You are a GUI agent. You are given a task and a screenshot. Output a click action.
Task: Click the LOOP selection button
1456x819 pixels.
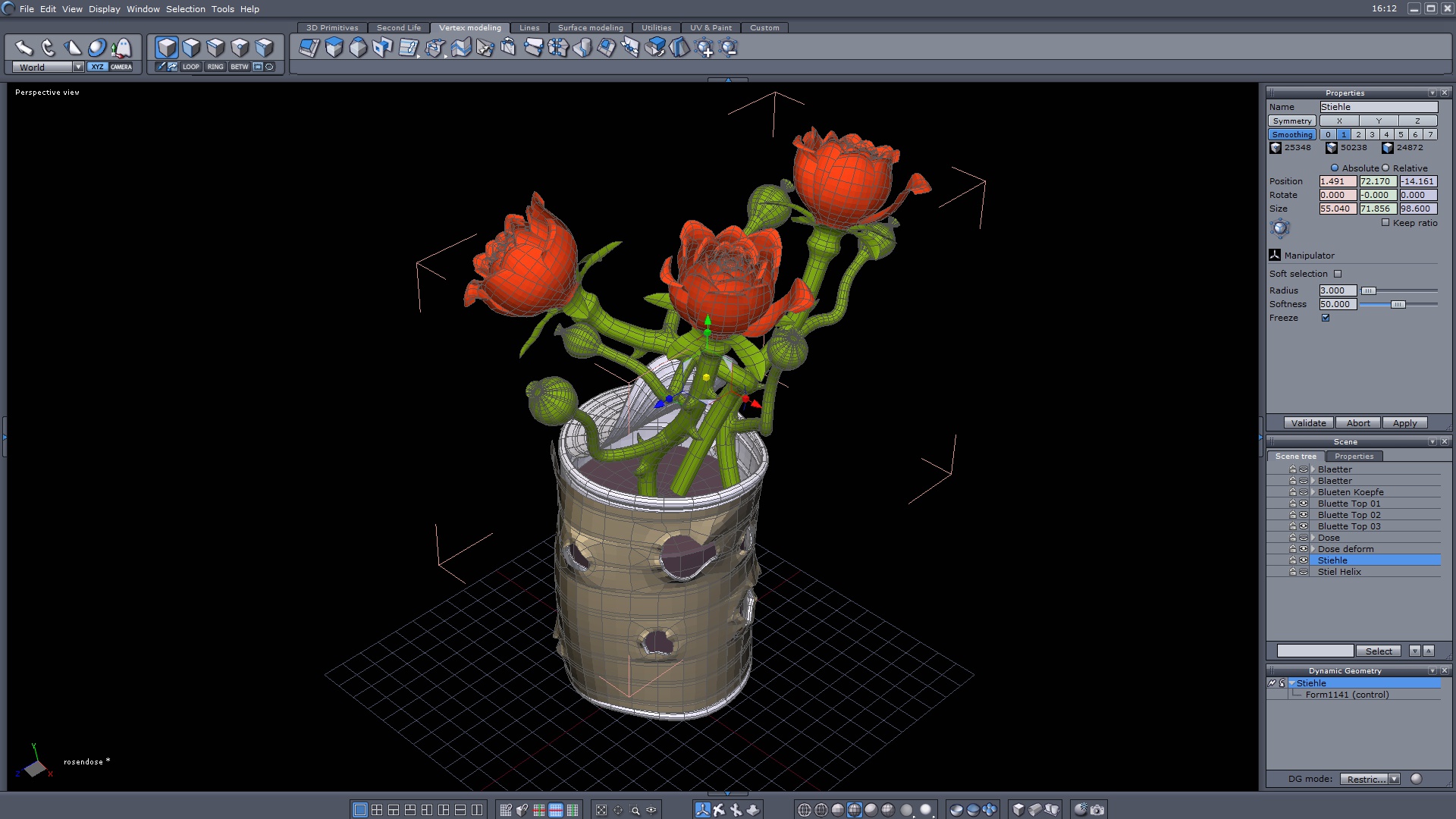click(190, 67)
